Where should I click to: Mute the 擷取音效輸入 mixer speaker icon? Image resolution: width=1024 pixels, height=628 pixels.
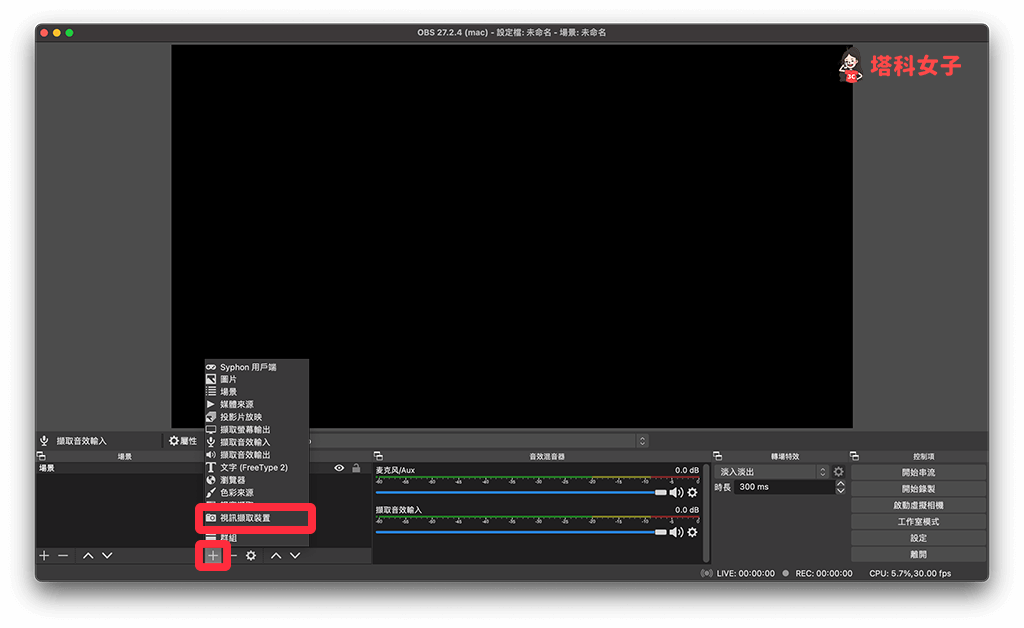point(676,532)
